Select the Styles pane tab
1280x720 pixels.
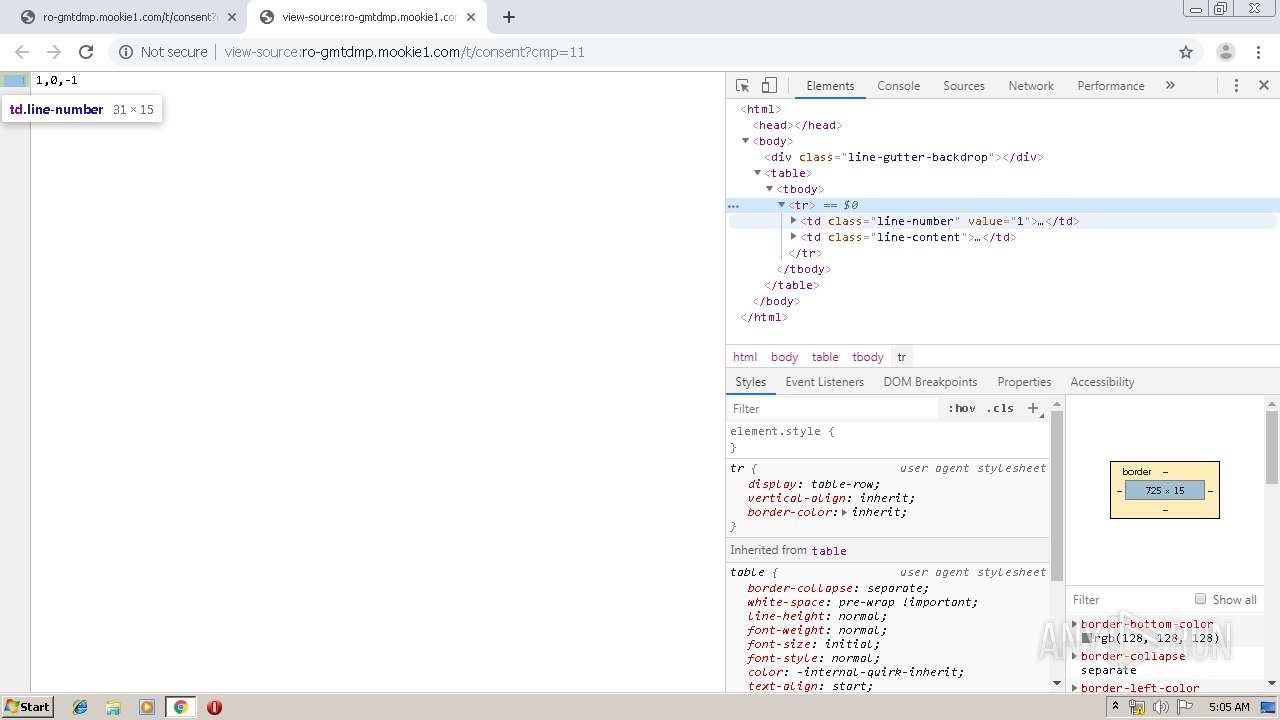(750, 382)
